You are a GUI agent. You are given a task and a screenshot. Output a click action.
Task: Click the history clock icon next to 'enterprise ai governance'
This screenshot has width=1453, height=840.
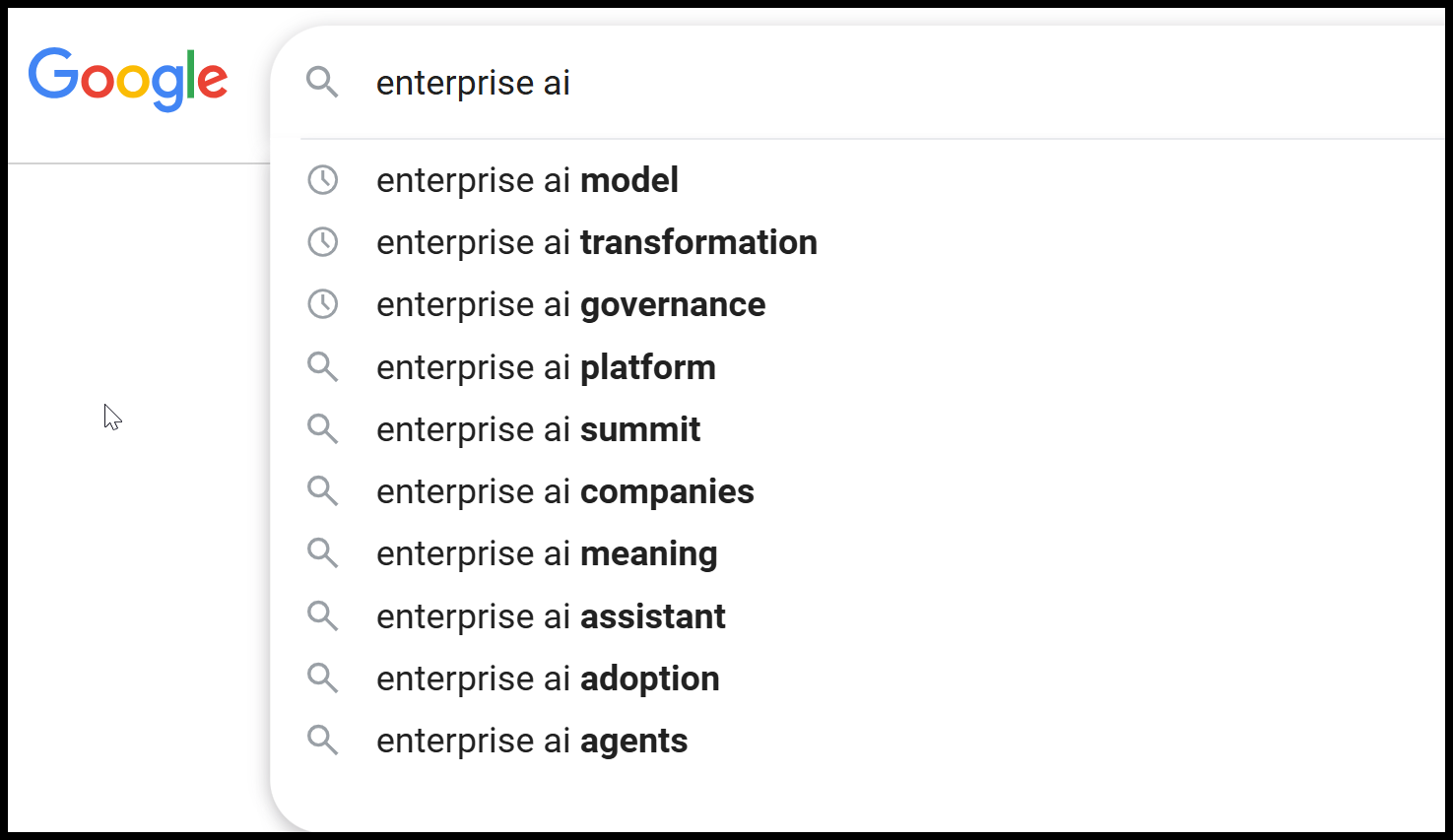coord(323,304)
